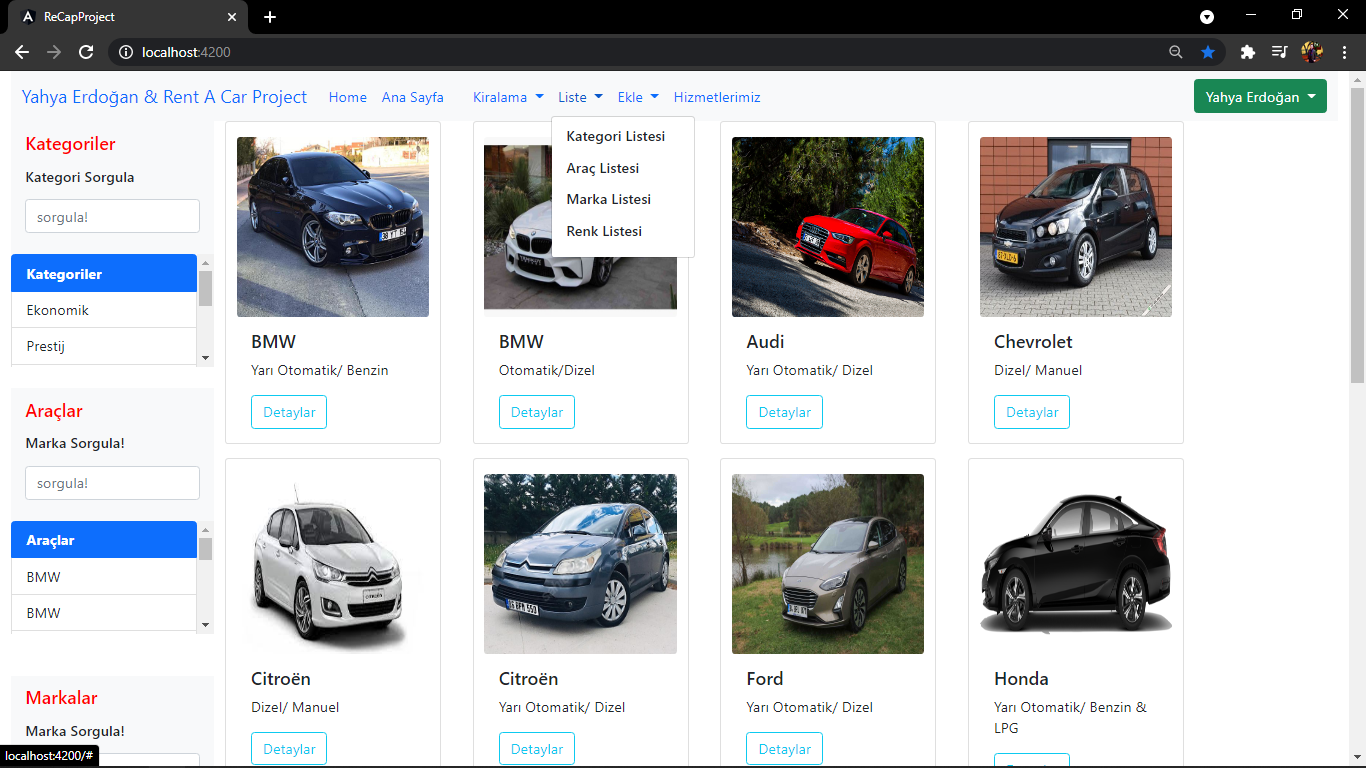Click the zoom magnifier icon in address bar
The height and width of the screenshot is (768, 1366).
click(1176, 52)
